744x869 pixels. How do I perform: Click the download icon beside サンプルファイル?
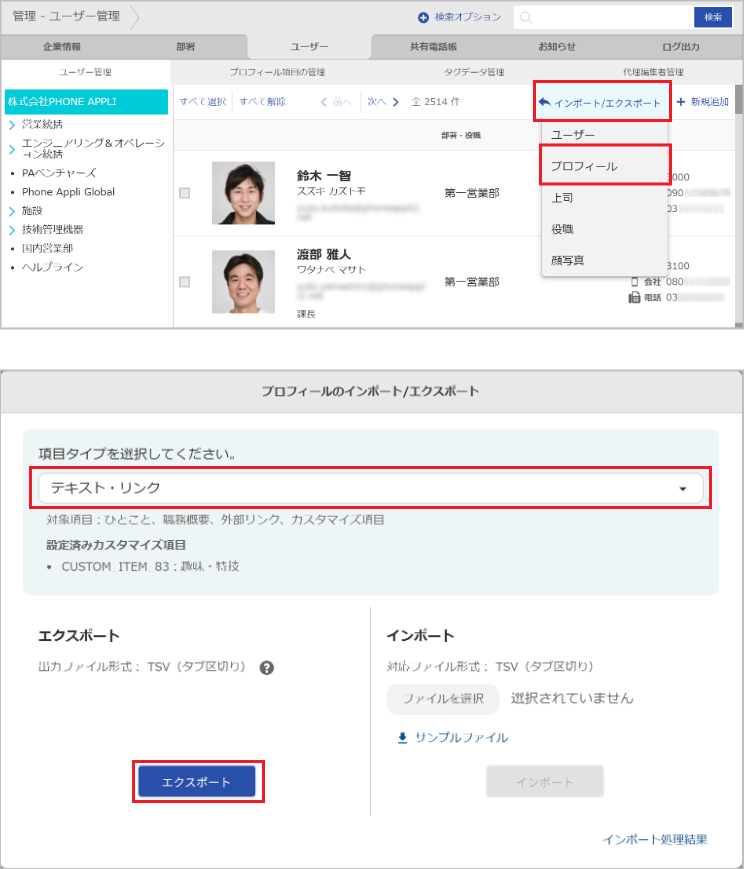(402, 738)
